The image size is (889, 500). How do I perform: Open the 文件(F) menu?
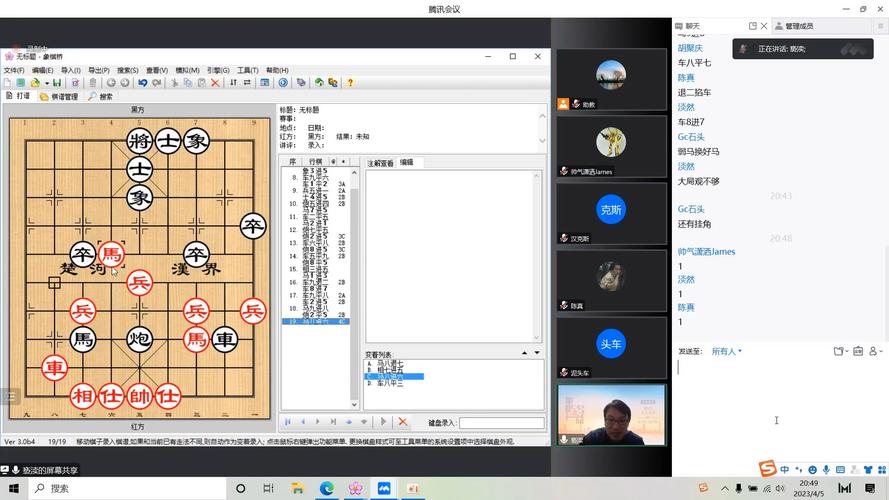coord(14,70)
